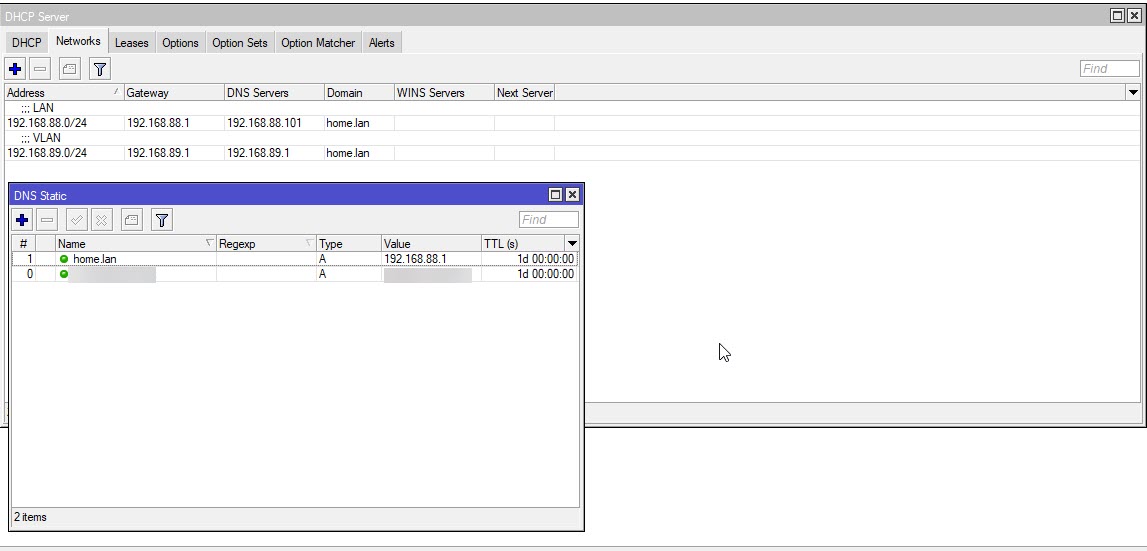This screenshot has width=1147, height=551.
Task: Click the green status dot of home.lan entry
Action: 64,259
